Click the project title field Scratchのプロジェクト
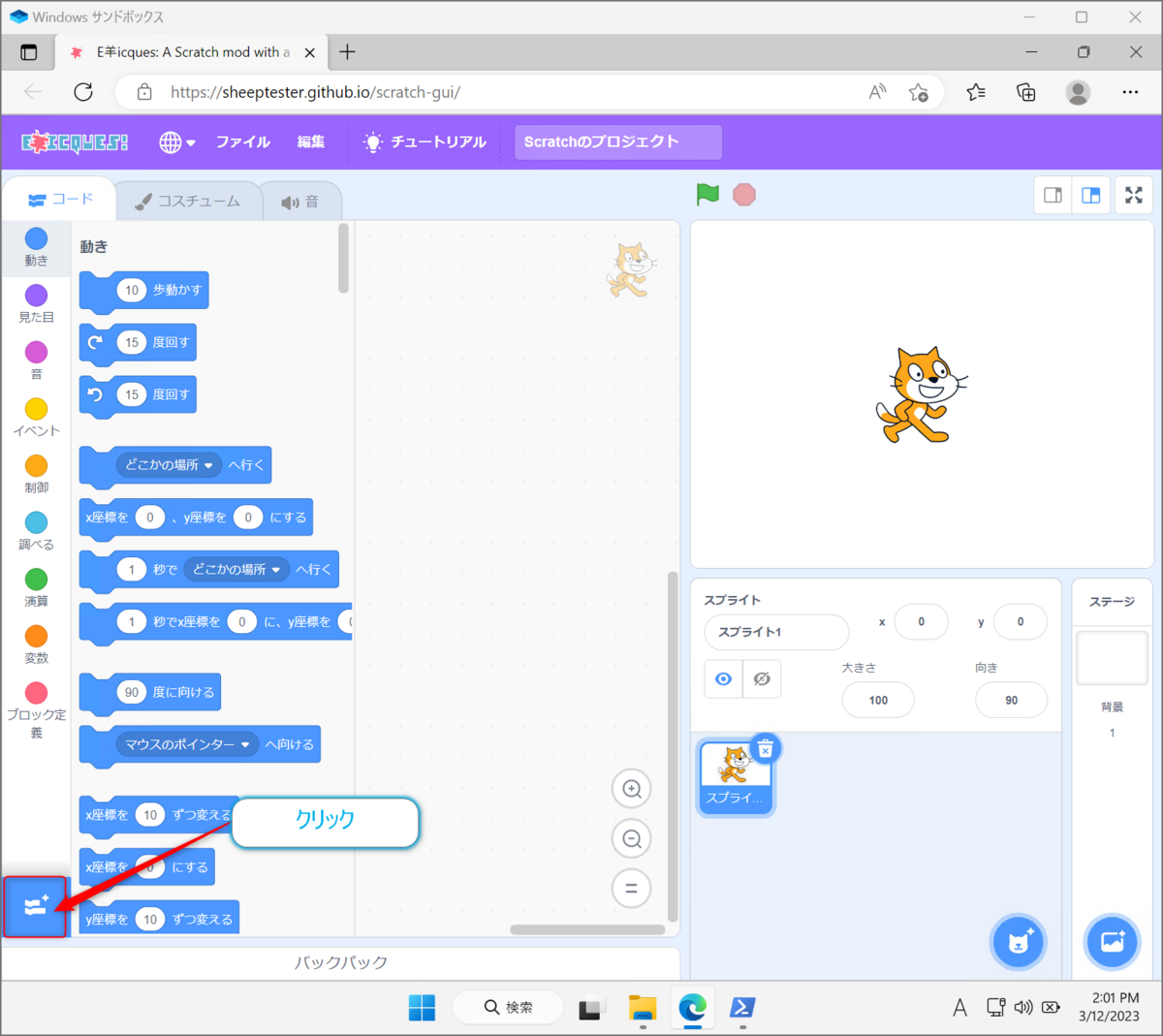Screen dimensions: 1163x1036 pos(618,142)
